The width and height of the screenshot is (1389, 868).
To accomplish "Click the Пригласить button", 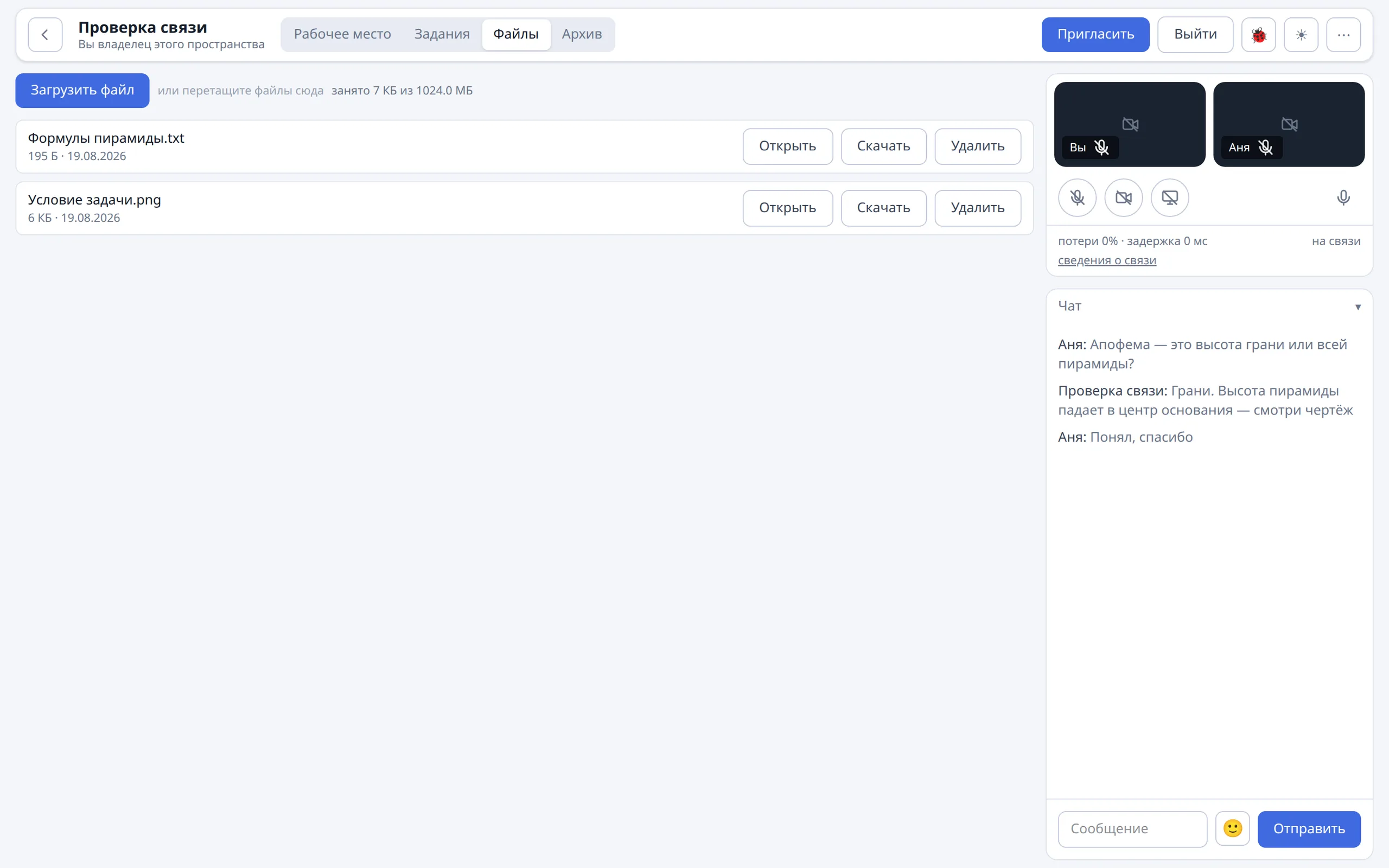I will click(1095, 34).
